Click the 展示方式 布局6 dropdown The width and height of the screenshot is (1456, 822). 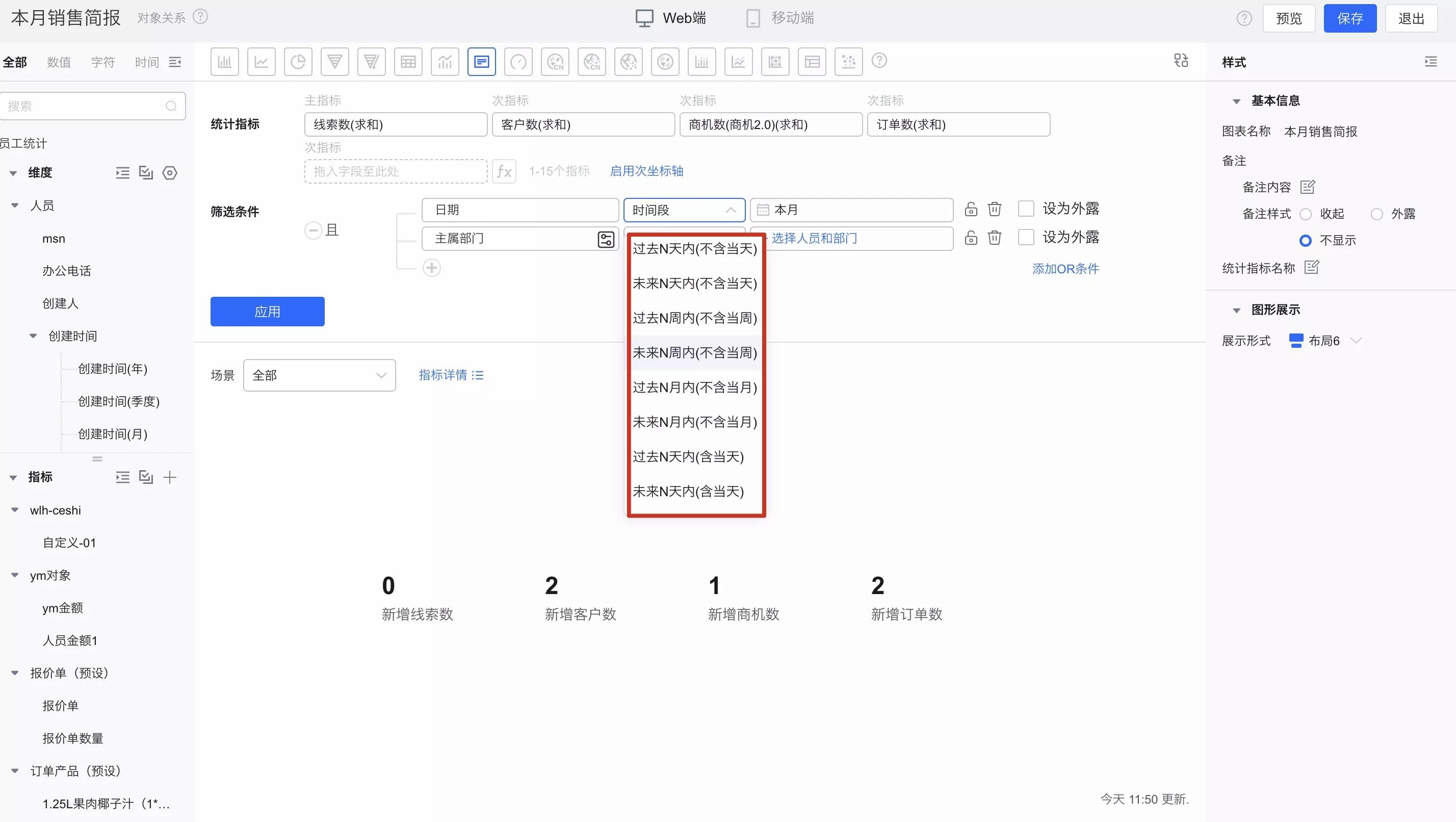pyautogui.click(x=1325, y=340)
